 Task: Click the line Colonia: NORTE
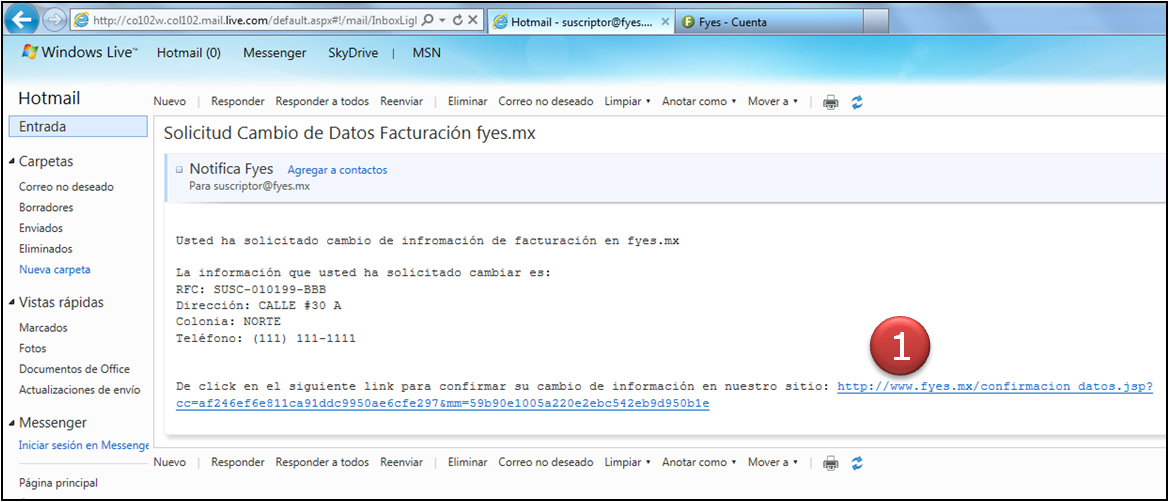point(228,321)
